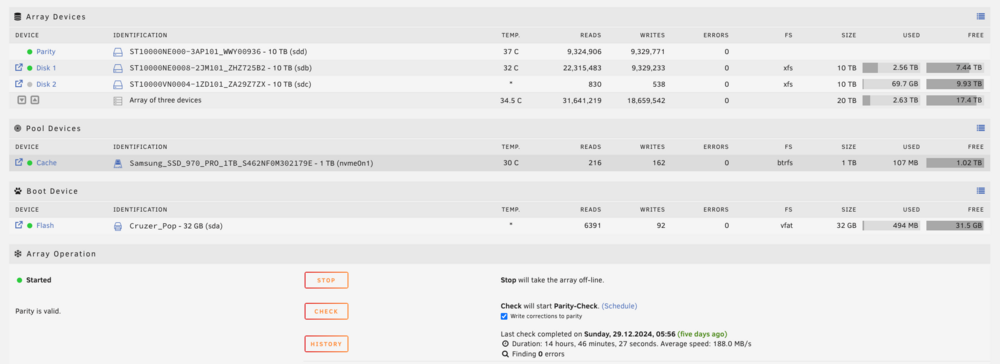This screenshot has height=364, width=1000.
Task: Click Samsung SSD device icon
Action: click(x=117, y=163)
